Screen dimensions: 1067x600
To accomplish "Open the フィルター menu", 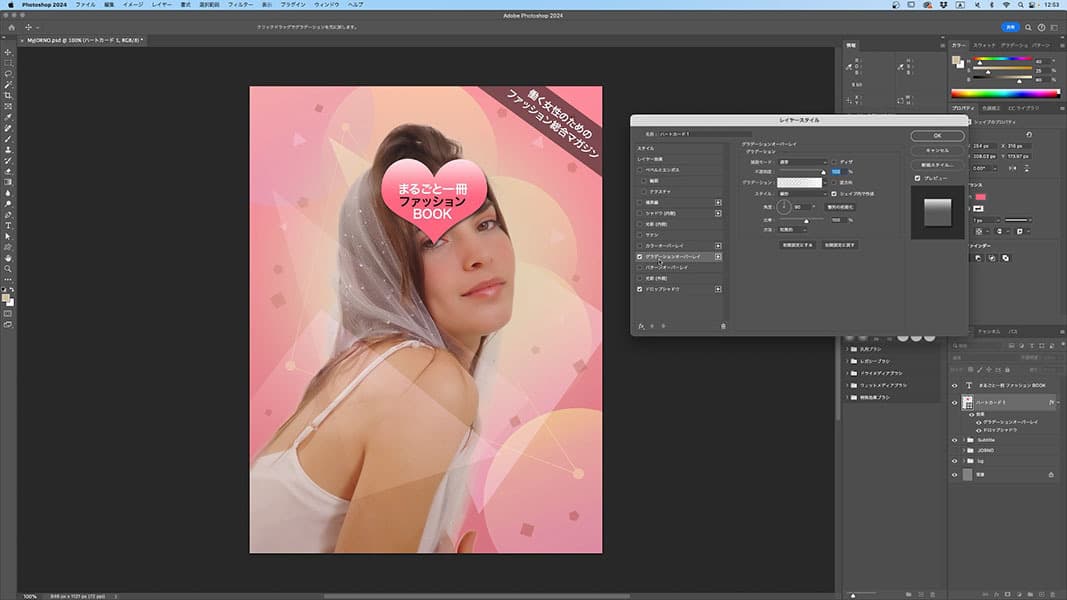I will coord(240,5).
